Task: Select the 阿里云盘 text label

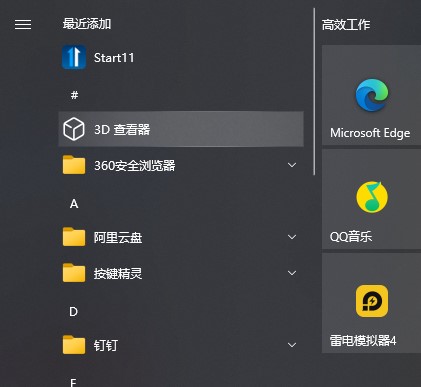Action: (118, 237)
